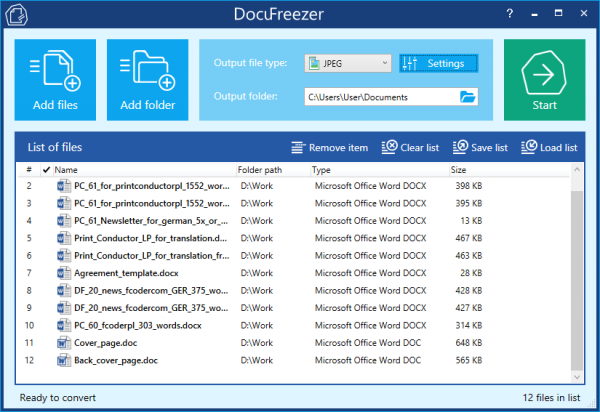
Task: Click the file list vertical scrollbar thumb
Action: tap(577, 281)
